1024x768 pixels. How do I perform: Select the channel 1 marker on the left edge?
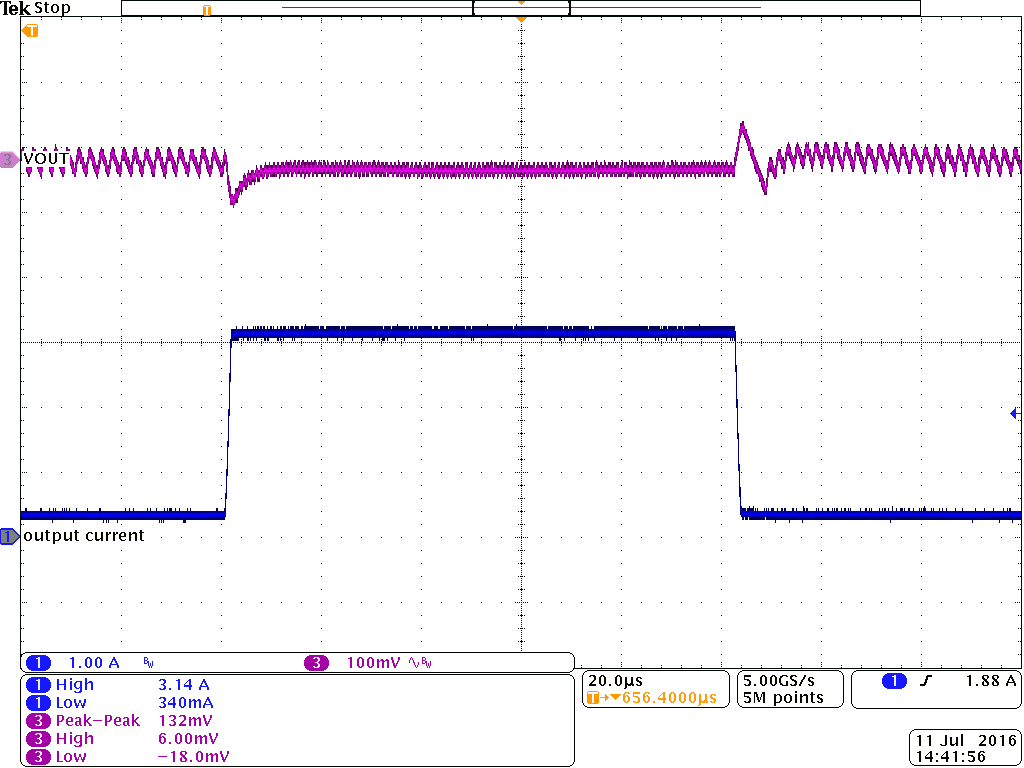(x=8, y=536)
